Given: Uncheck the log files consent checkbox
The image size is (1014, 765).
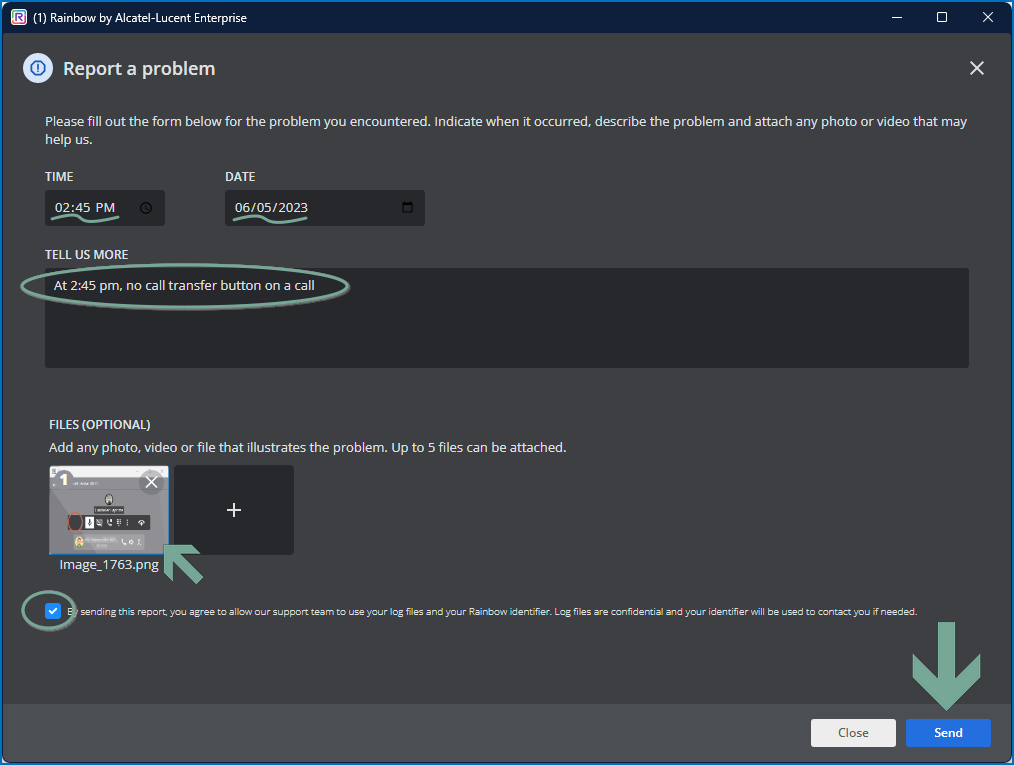Looking at the screenshot, I should click(x=53, y=611).
